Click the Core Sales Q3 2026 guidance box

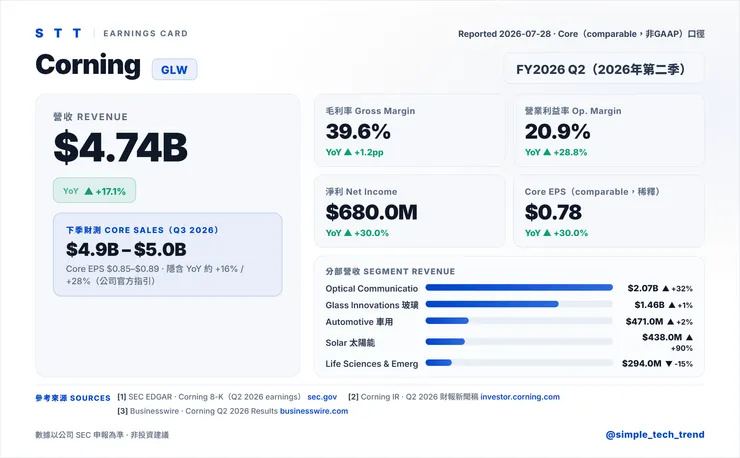tap(168, 255)
